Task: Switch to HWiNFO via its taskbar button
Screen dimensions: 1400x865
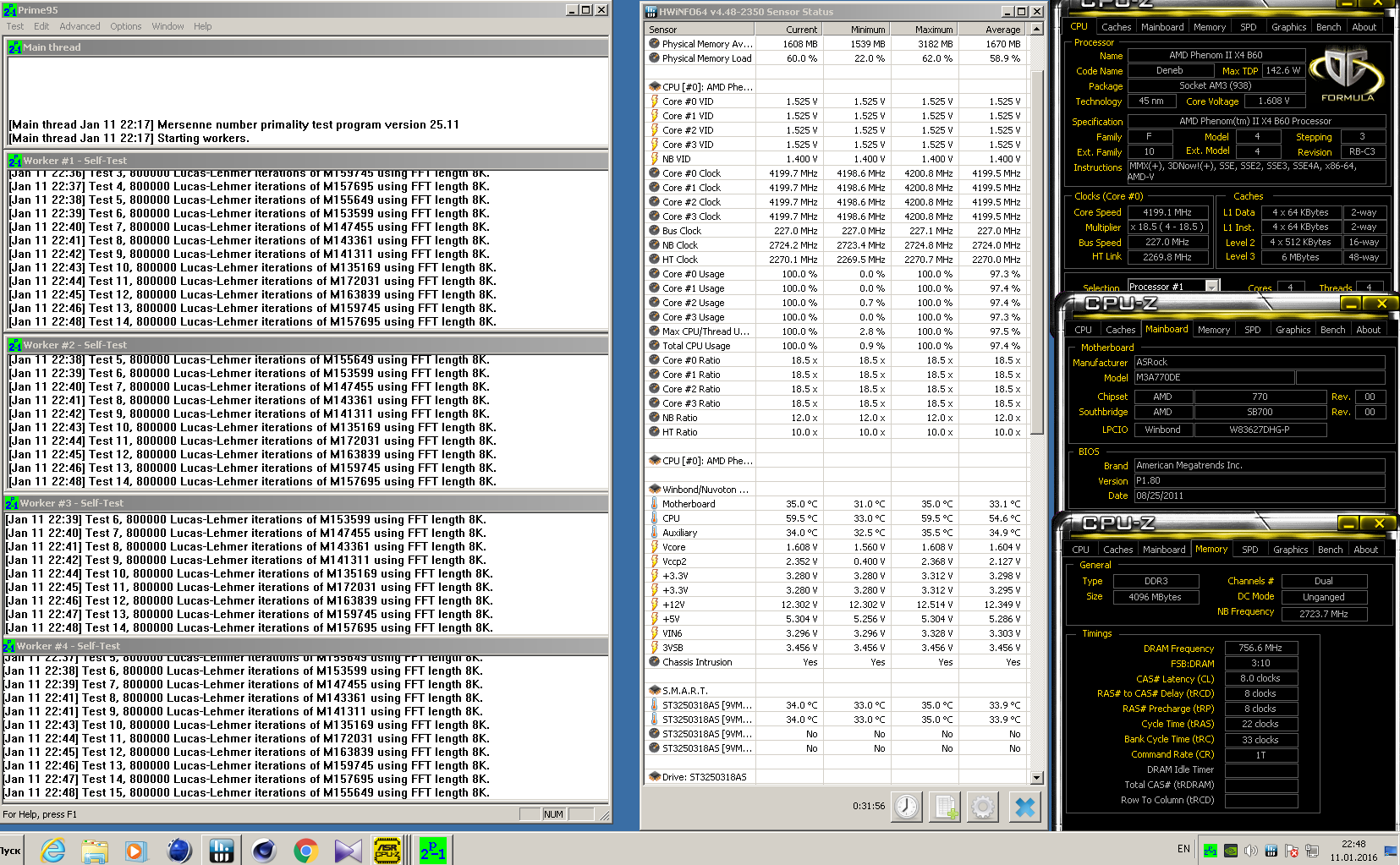Action: click(x=222, y=850)
